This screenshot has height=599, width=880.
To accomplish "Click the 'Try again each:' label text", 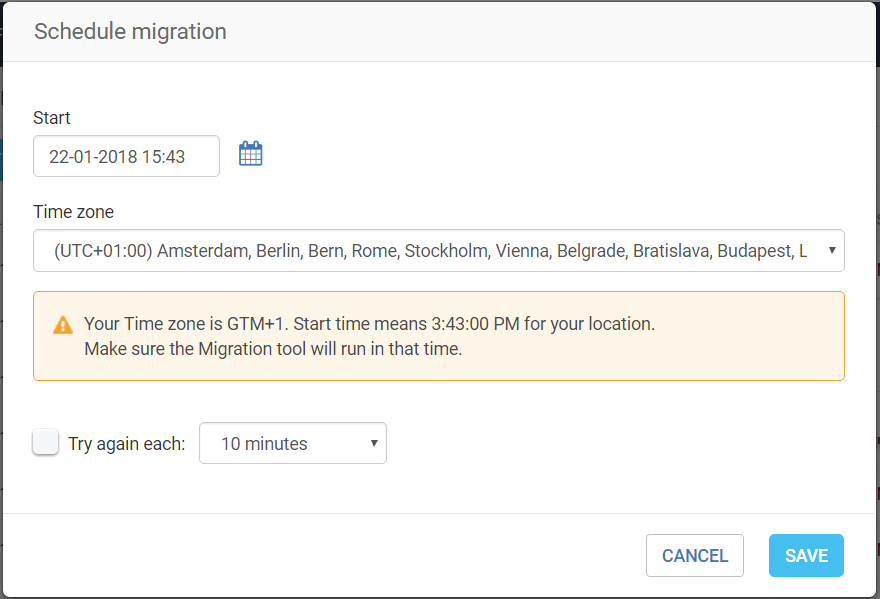I will tap(127, 444).
